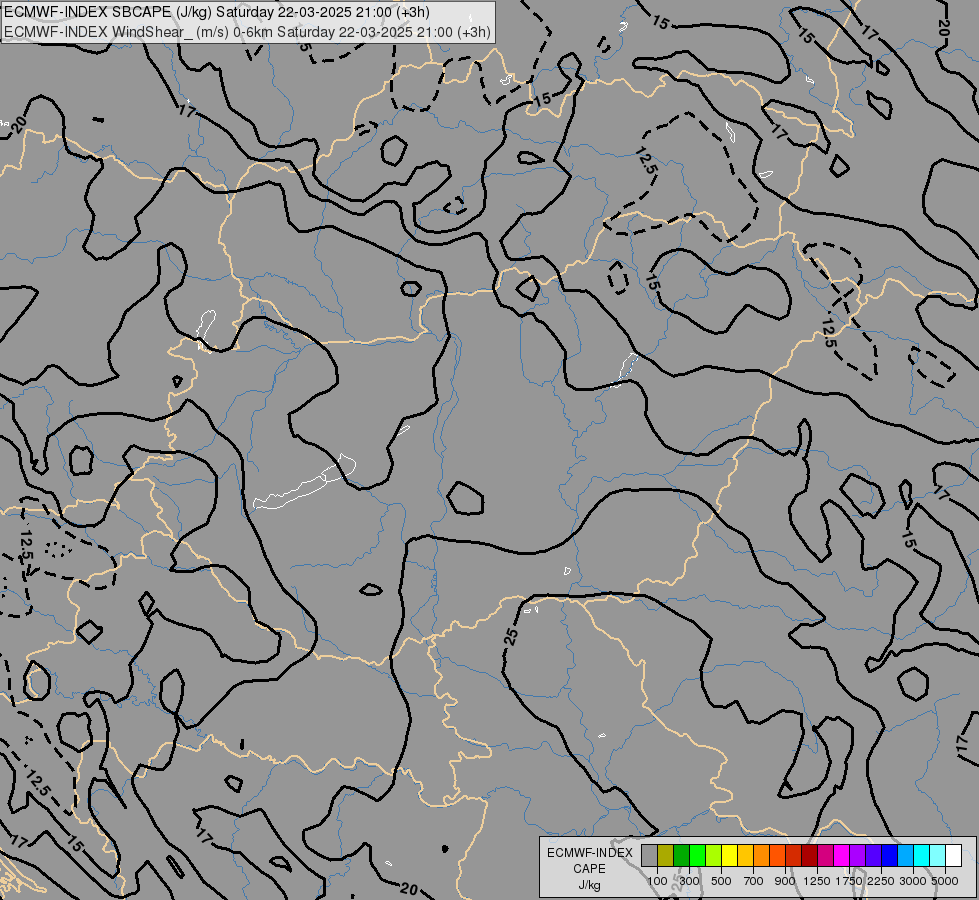Select the dark red legend swatch
Screen dimensions: 979x900
coord(809,855)
